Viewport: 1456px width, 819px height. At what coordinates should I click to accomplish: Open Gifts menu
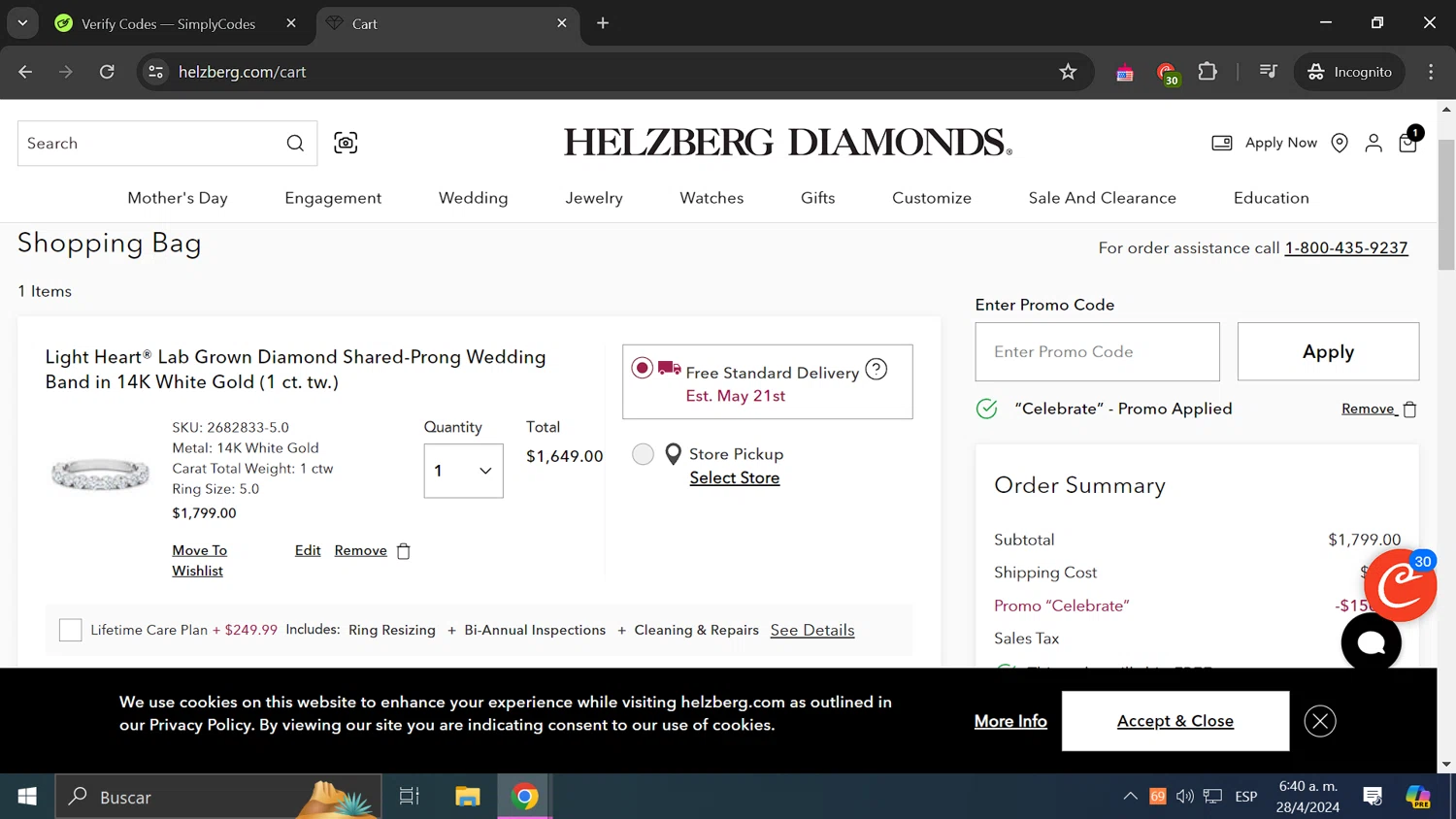pyautogui.click(x=817, y=198)
